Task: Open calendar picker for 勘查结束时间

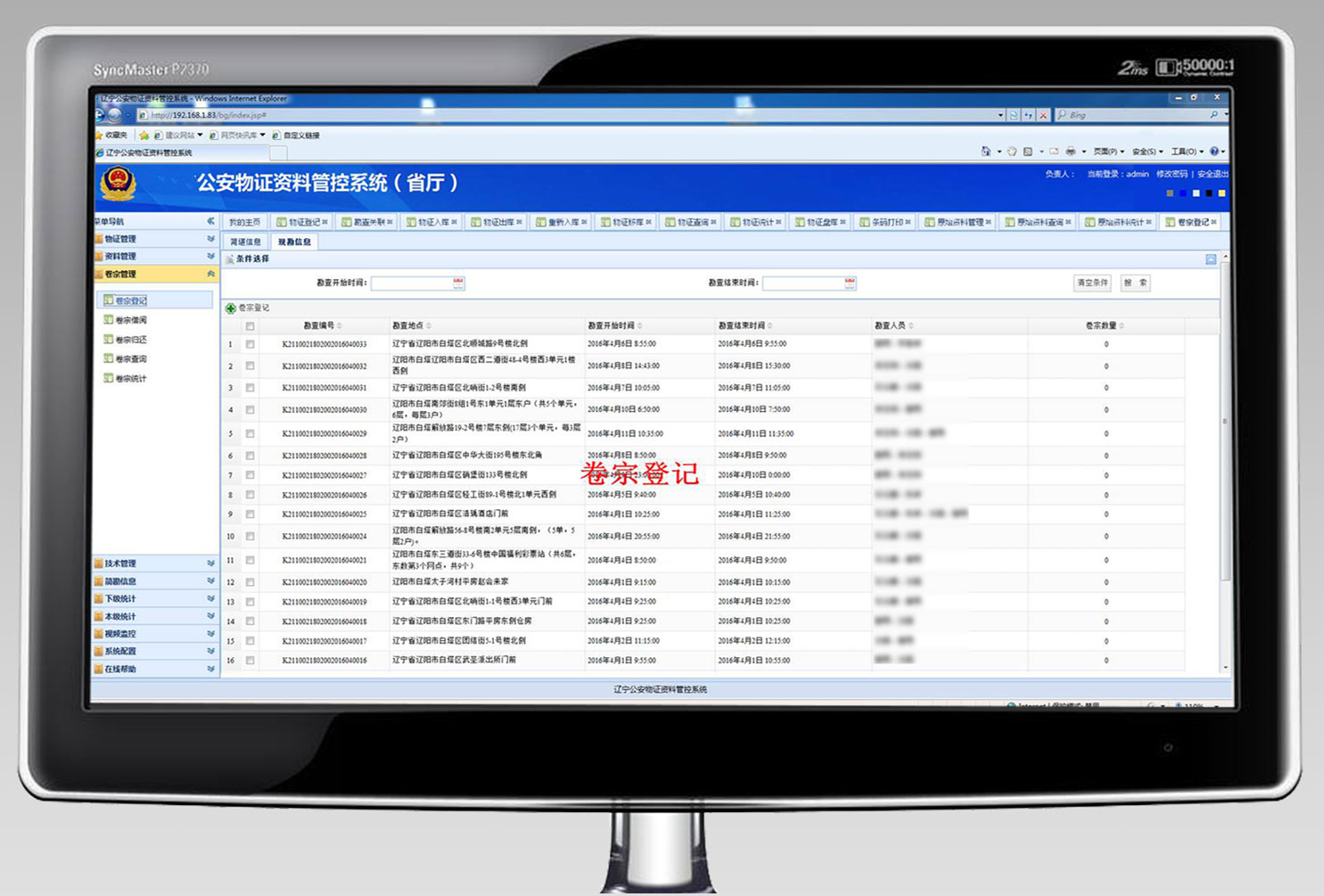Action: 850,284
